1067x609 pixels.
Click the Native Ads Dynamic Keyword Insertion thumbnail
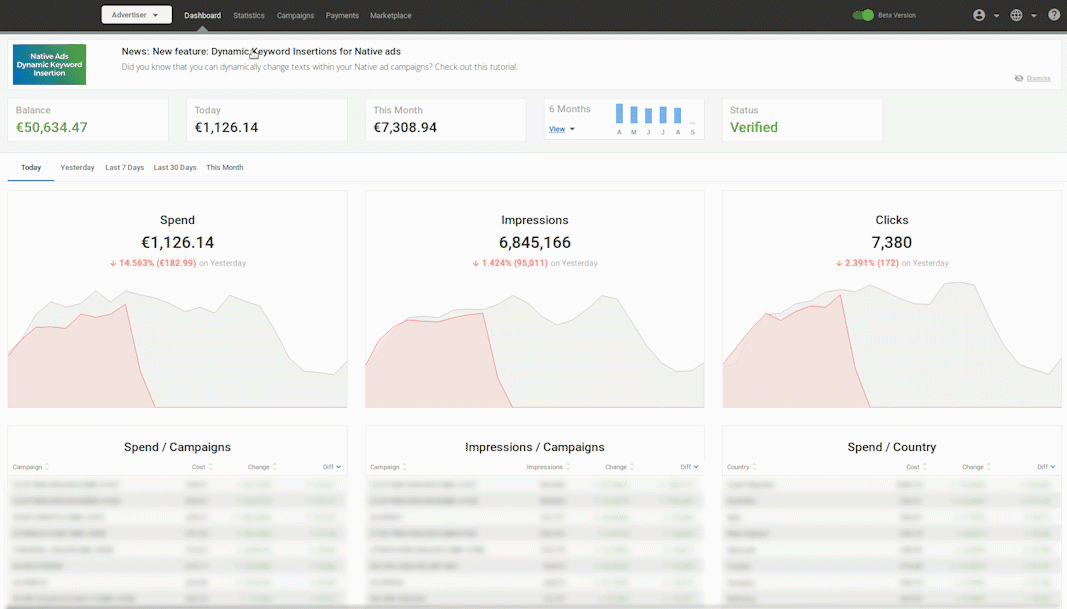pos(49,64)
